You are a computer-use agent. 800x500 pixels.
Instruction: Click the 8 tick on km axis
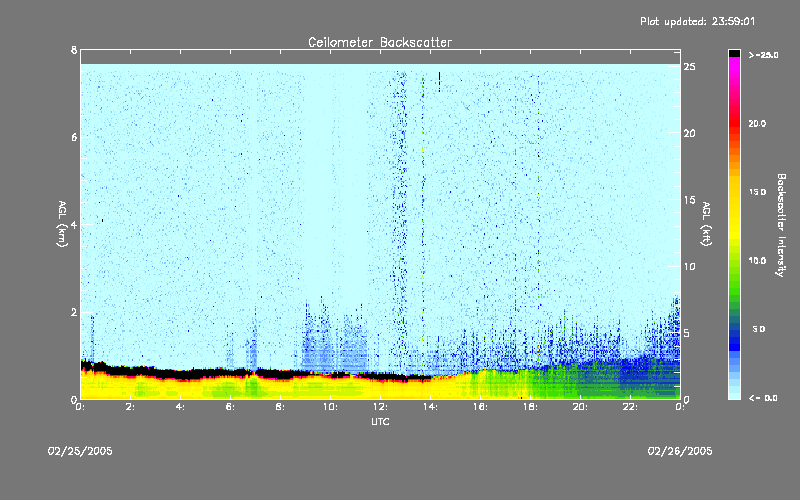click(x=74, y=50)
